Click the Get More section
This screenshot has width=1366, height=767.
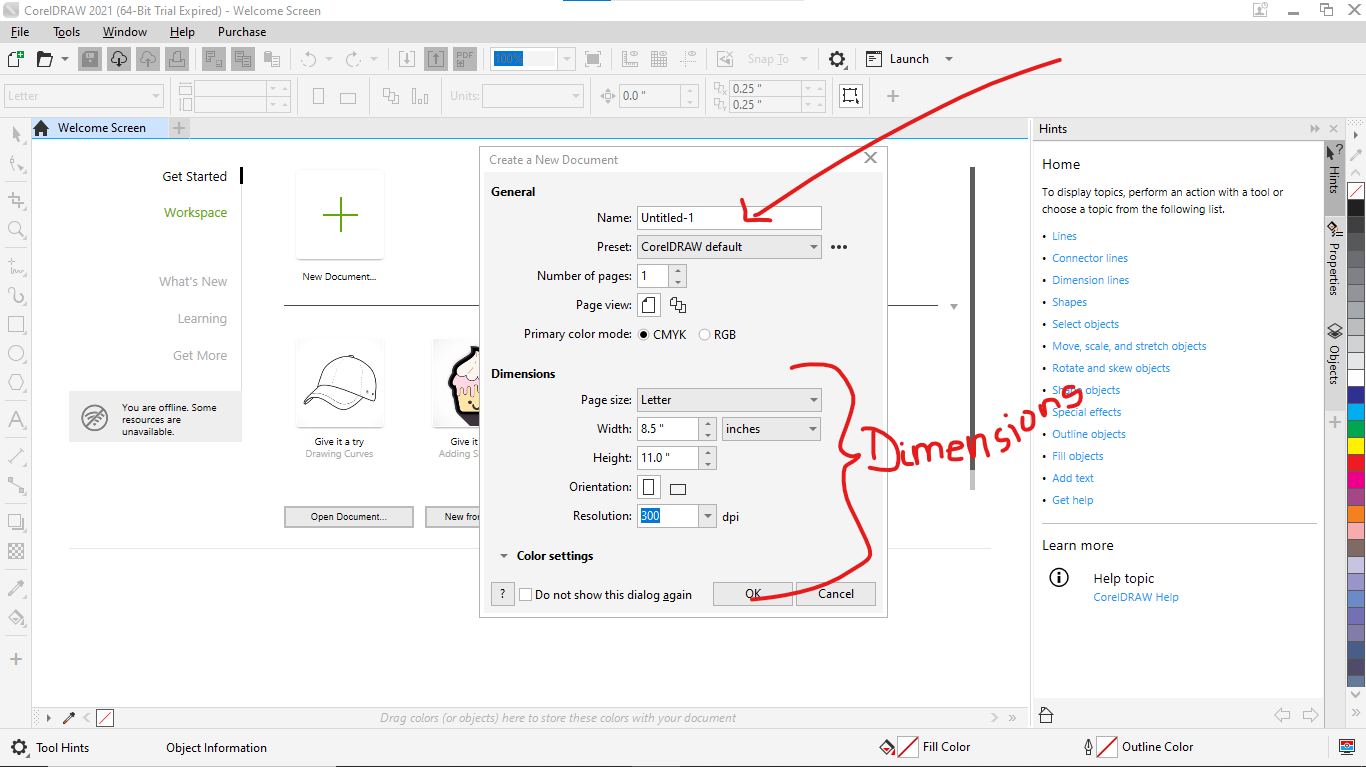200,356
